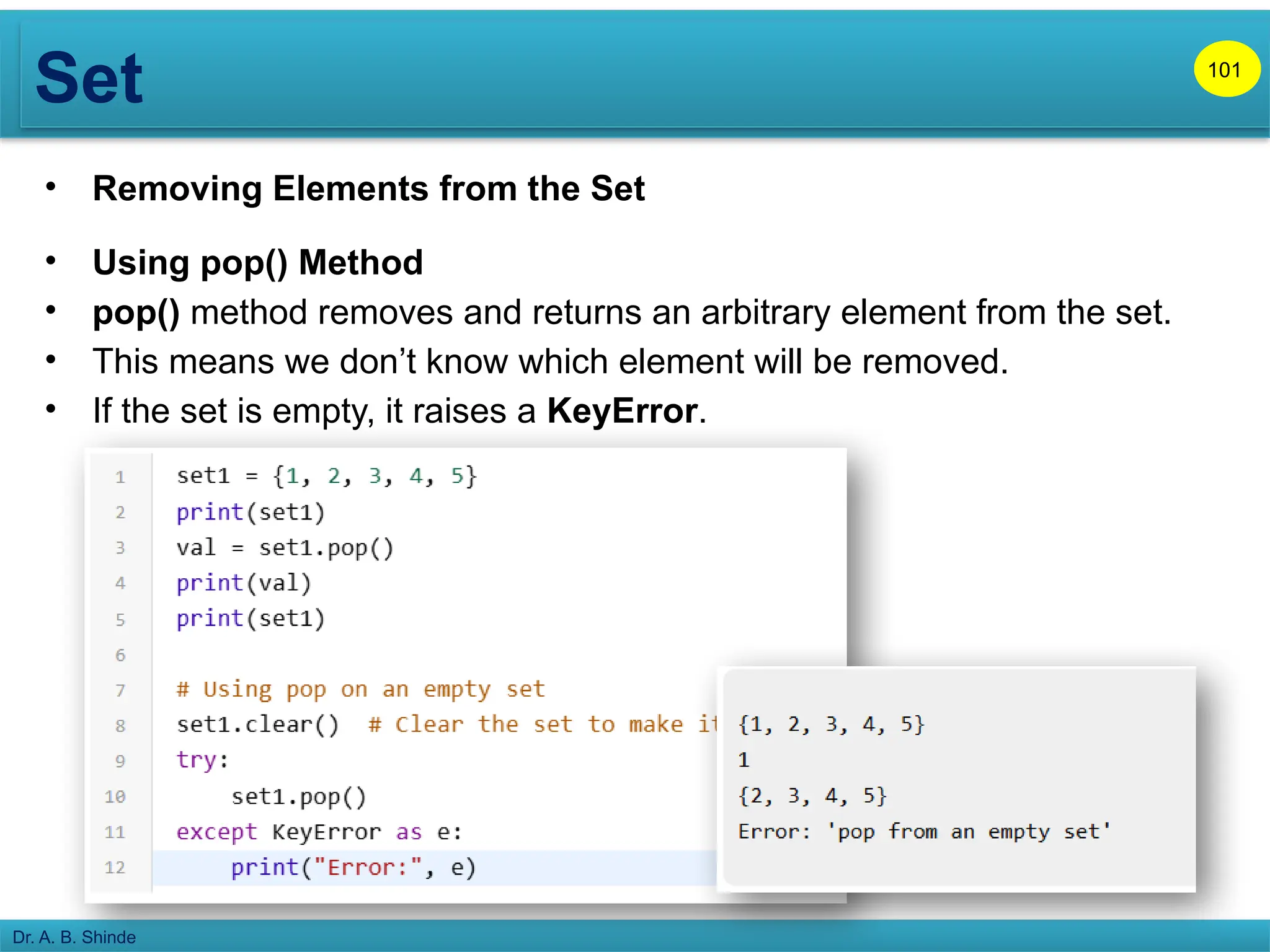
Task: Click output "Error: 'pop from an empty set'"
Action: coord(925,831)
